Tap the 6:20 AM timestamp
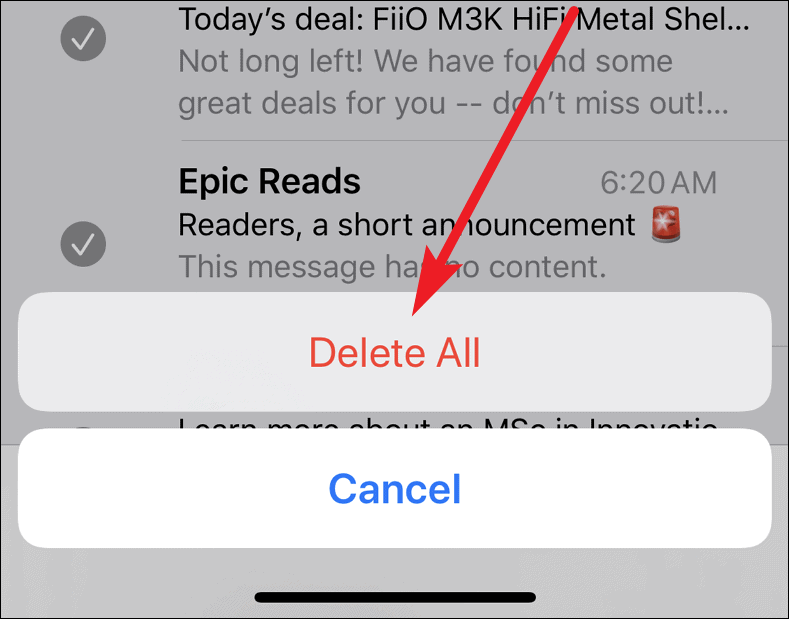The width and height of the screenshot is (789, 619). coord(659,183)
